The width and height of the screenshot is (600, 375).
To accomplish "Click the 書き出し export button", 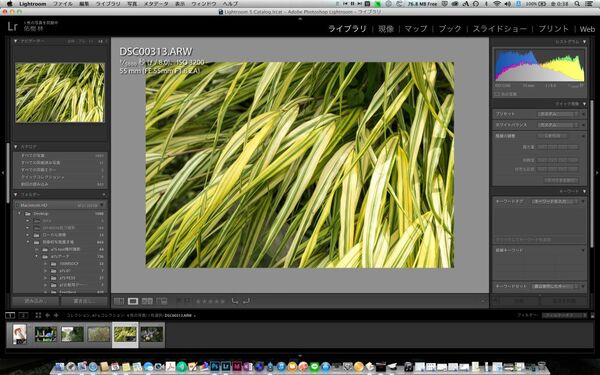I will 84,301.
